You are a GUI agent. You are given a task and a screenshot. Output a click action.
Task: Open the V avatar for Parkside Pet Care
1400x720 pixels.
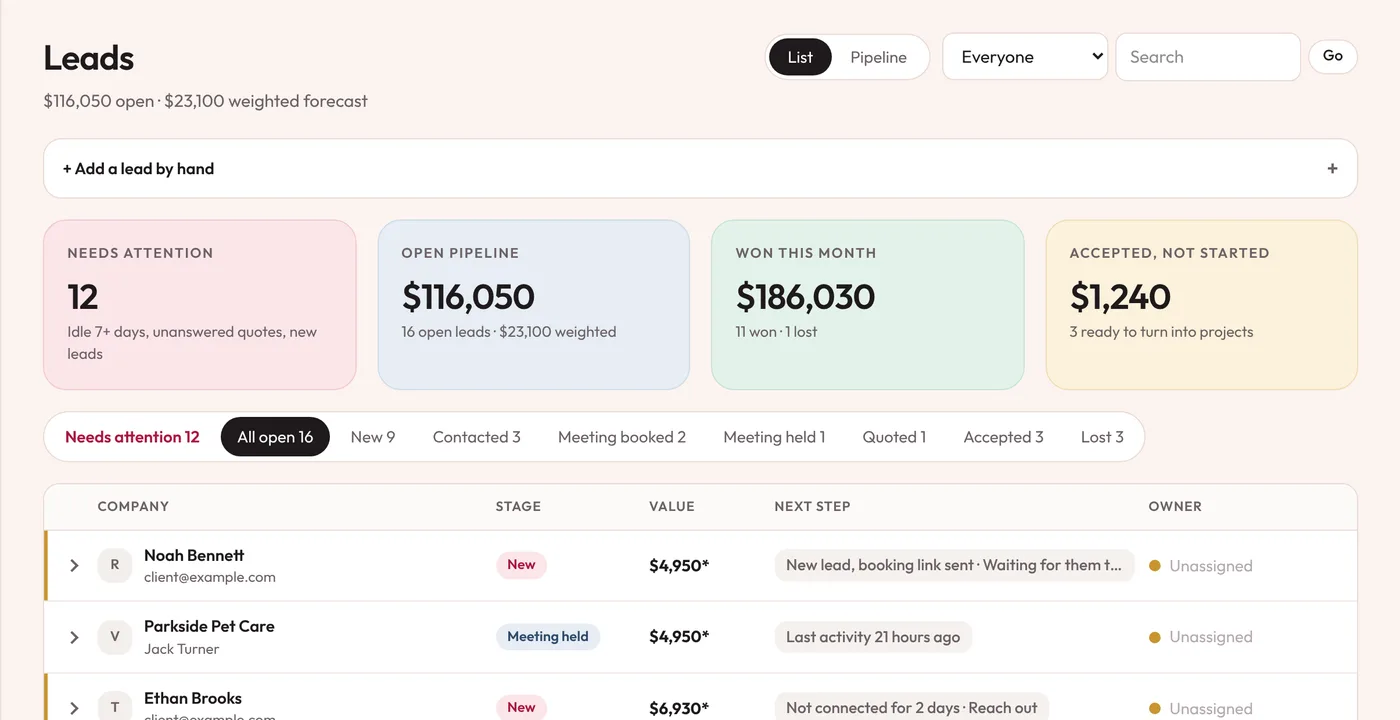click(x=115, y=637)
